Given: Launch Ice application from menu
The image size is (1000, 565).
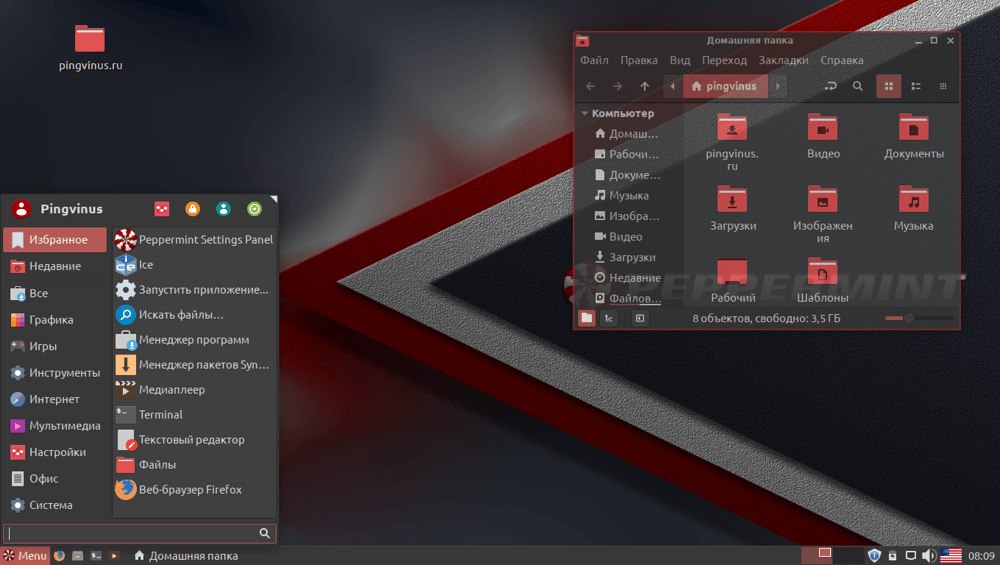Looking at the screenshot, I should pos(195,265).
